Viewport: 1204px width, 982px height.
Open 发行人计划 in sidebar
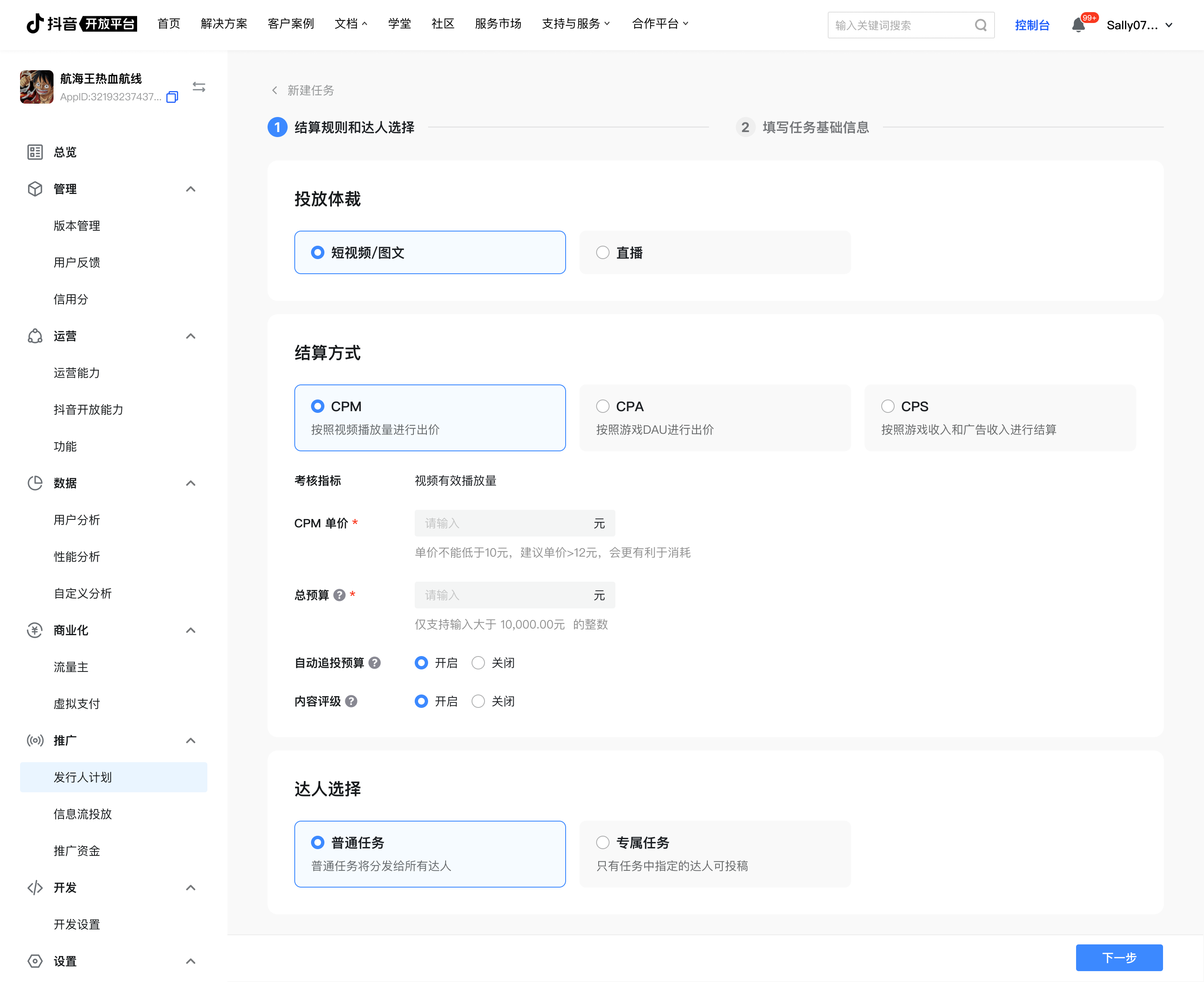(x=113, y=777)
